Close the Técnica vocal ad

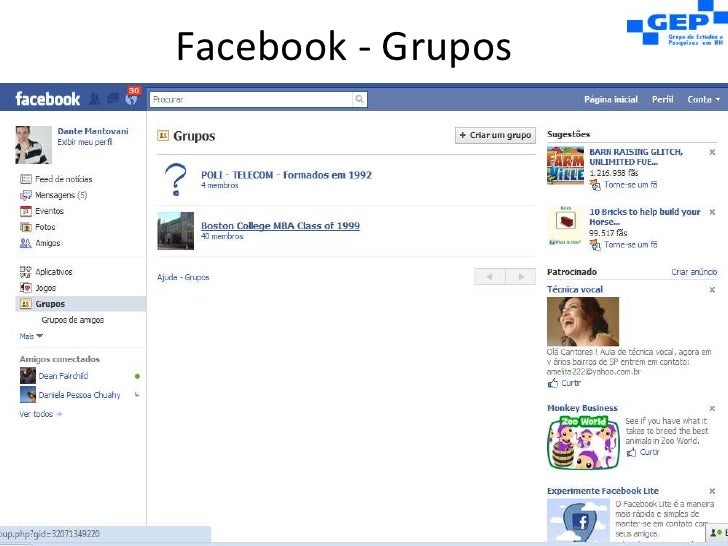point(712,290)
